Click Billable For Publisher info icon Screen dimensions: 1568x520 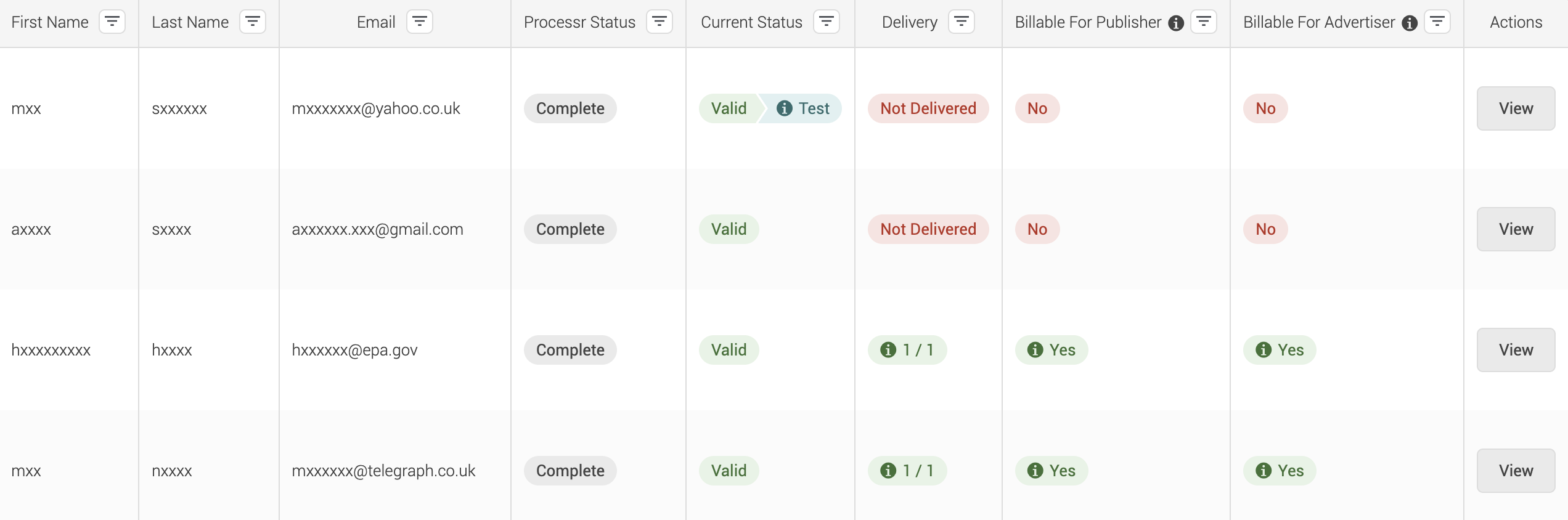click(x=1176, y=23)
